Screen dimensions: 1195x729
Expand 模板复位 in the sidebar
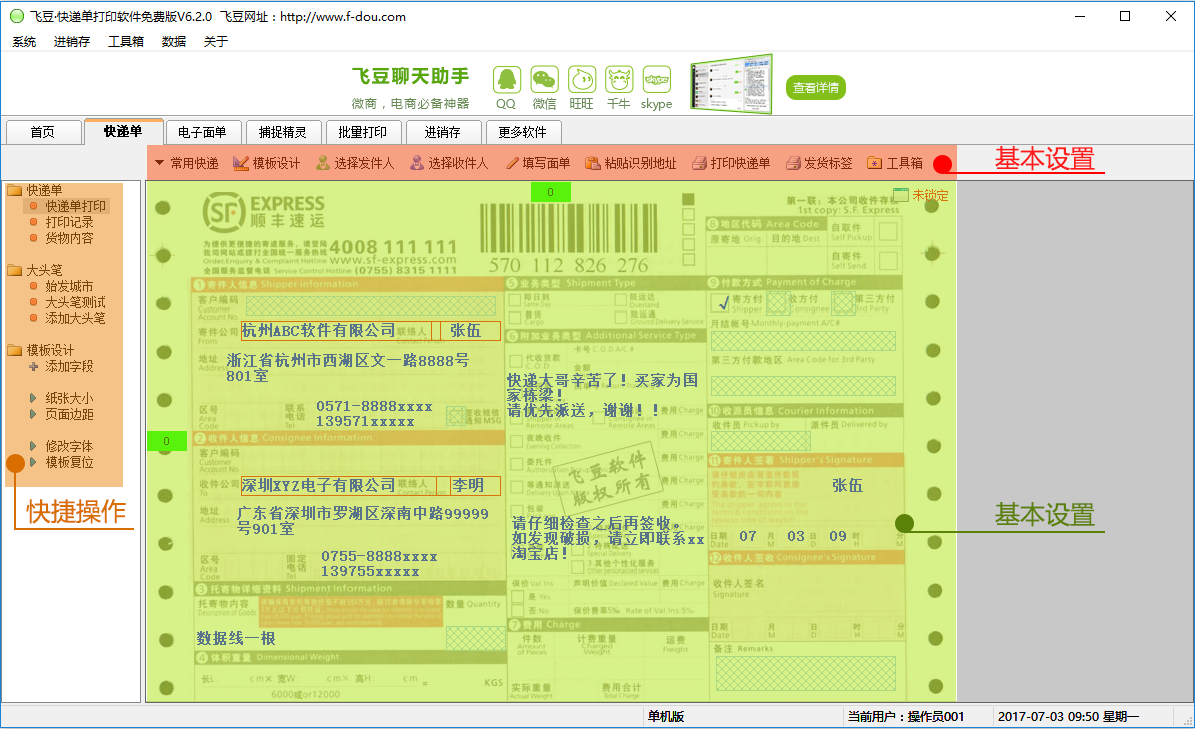point(33,462)
